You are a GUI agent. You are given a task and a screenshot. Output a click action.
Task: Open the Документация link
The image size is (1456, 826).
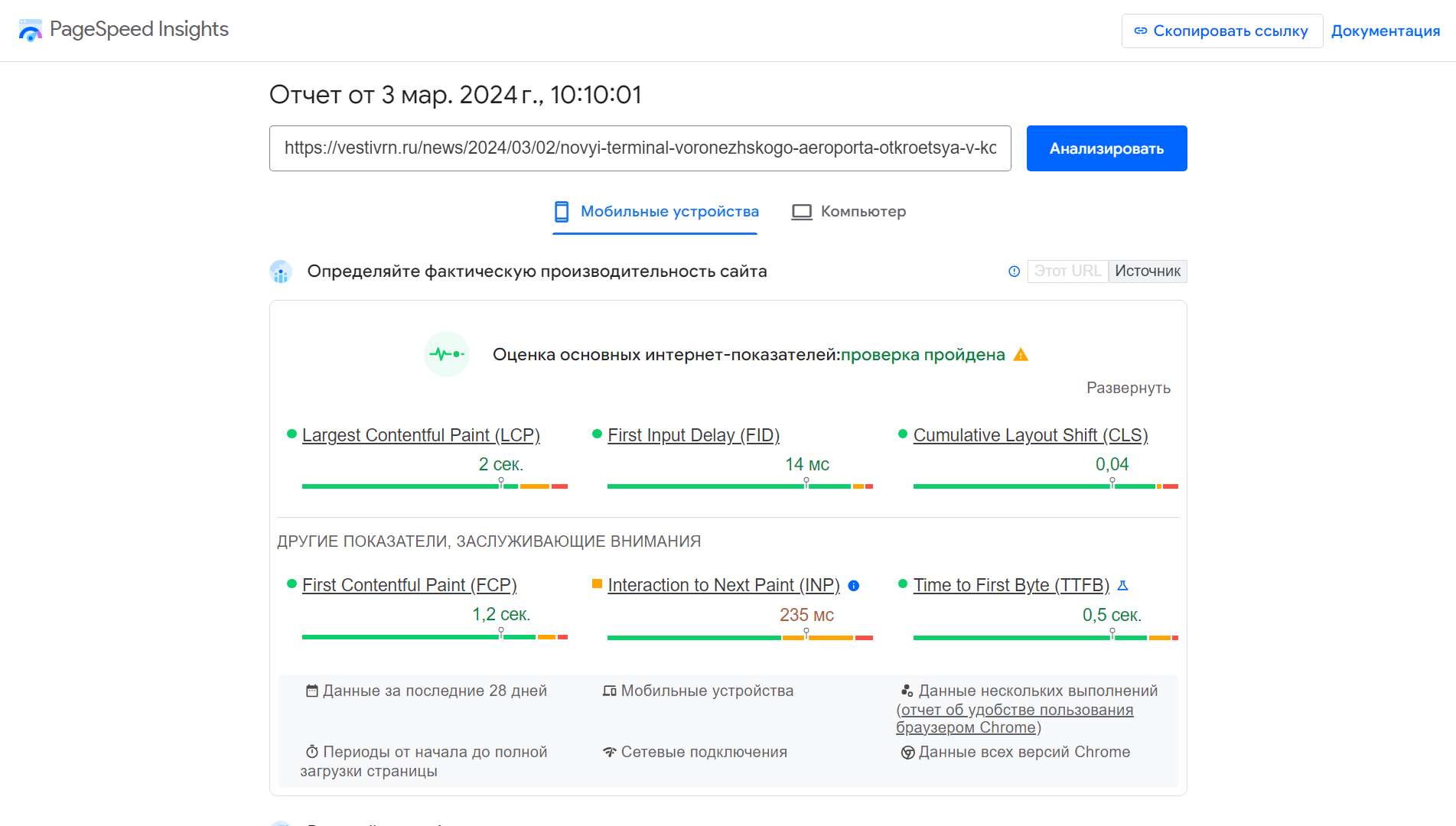[1386, 31]
